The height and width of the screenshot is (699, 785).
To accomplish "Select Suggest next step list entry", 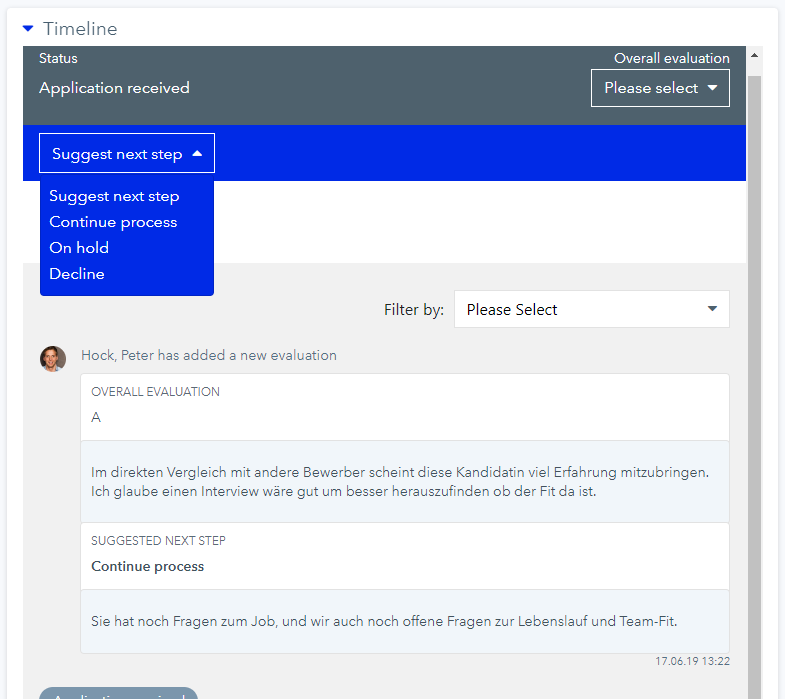I will pos(114,196).
